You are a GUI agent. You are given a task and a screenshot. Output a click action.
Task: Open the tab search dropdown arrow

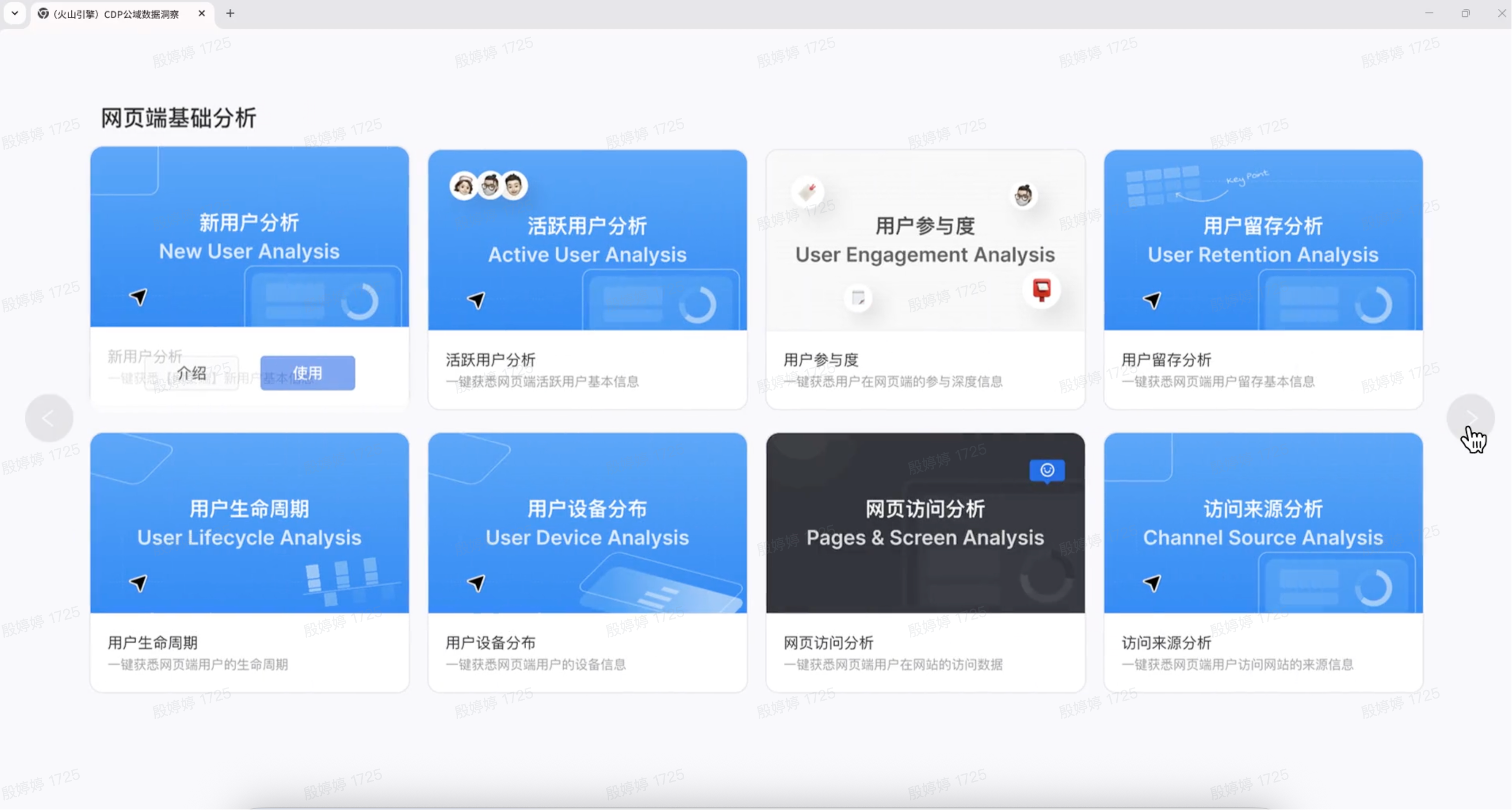pos(15,13)
